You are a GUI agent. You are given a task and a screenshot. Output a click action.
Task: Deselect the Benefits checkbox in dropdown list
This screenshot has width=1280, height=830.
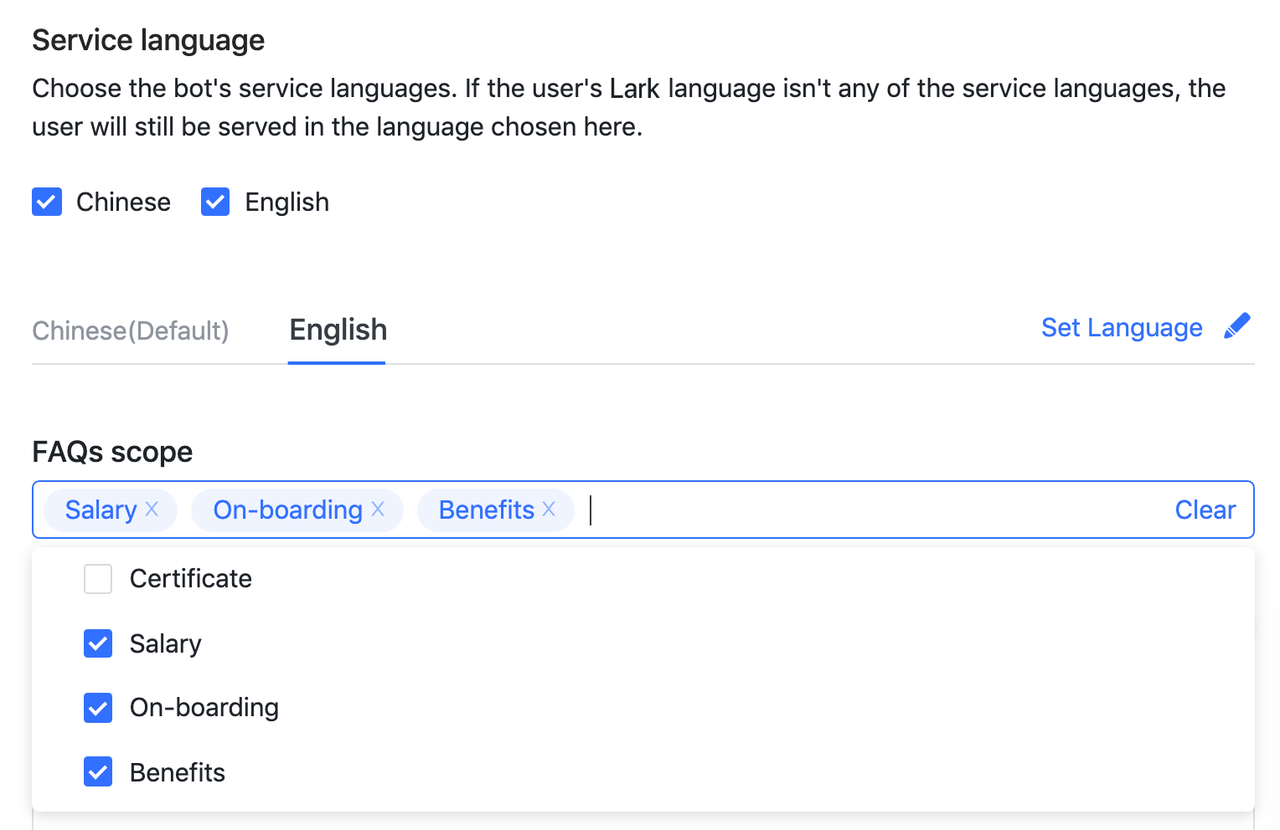[x=98, y=772]
